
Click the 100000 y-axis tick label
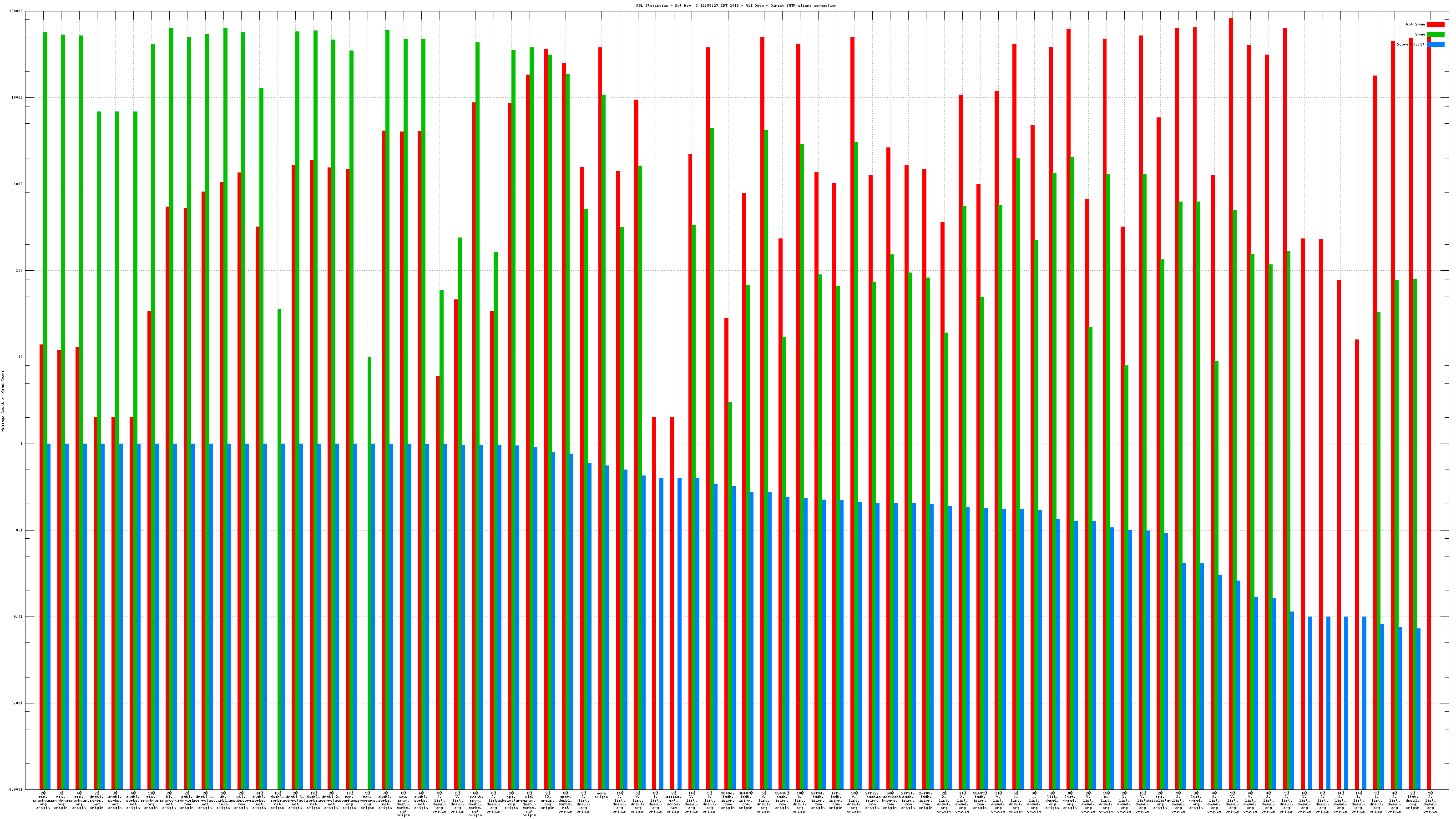(16, 11)
